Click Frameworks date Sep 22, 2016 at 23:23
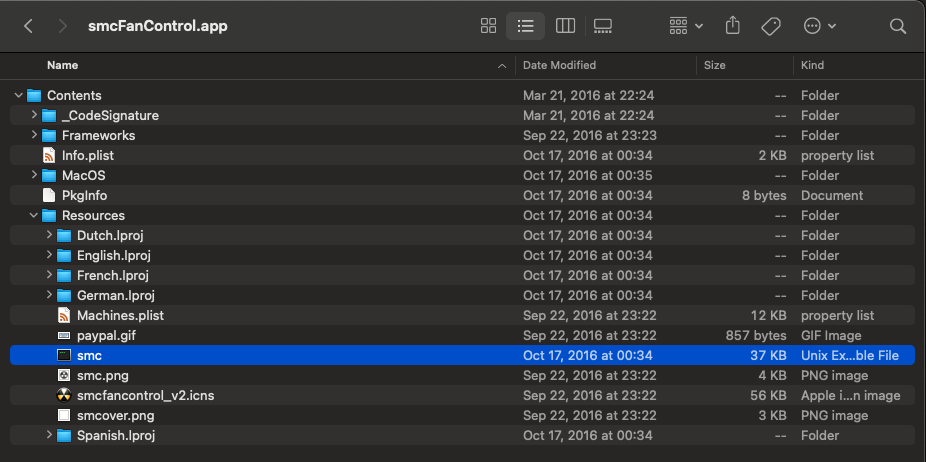Viewport: 926px width, 462px height. pyautogui.click(x=589, y=135)
